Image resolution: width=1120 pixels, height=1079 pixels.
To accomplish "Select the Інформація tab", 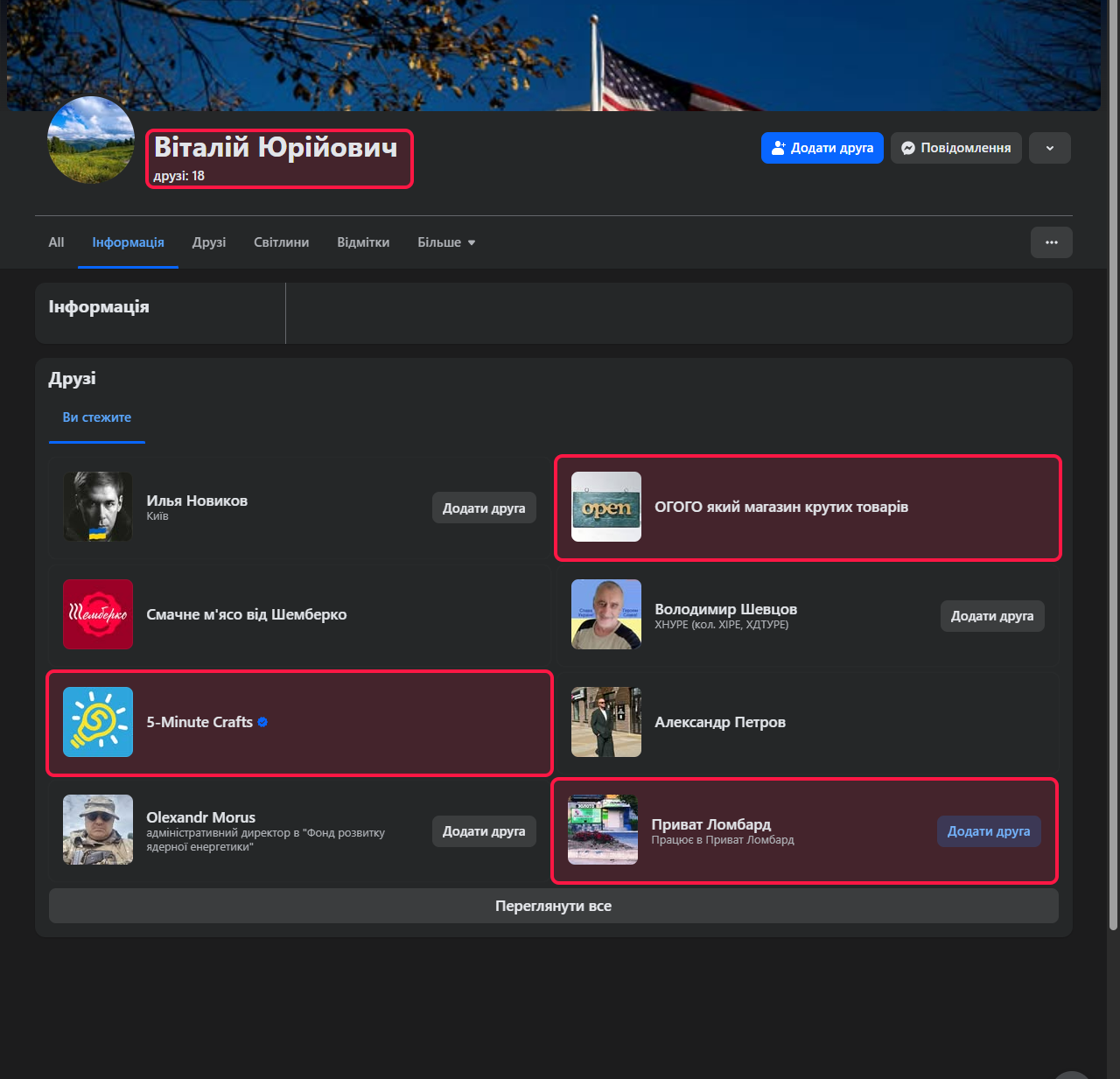I will [128, 242].
